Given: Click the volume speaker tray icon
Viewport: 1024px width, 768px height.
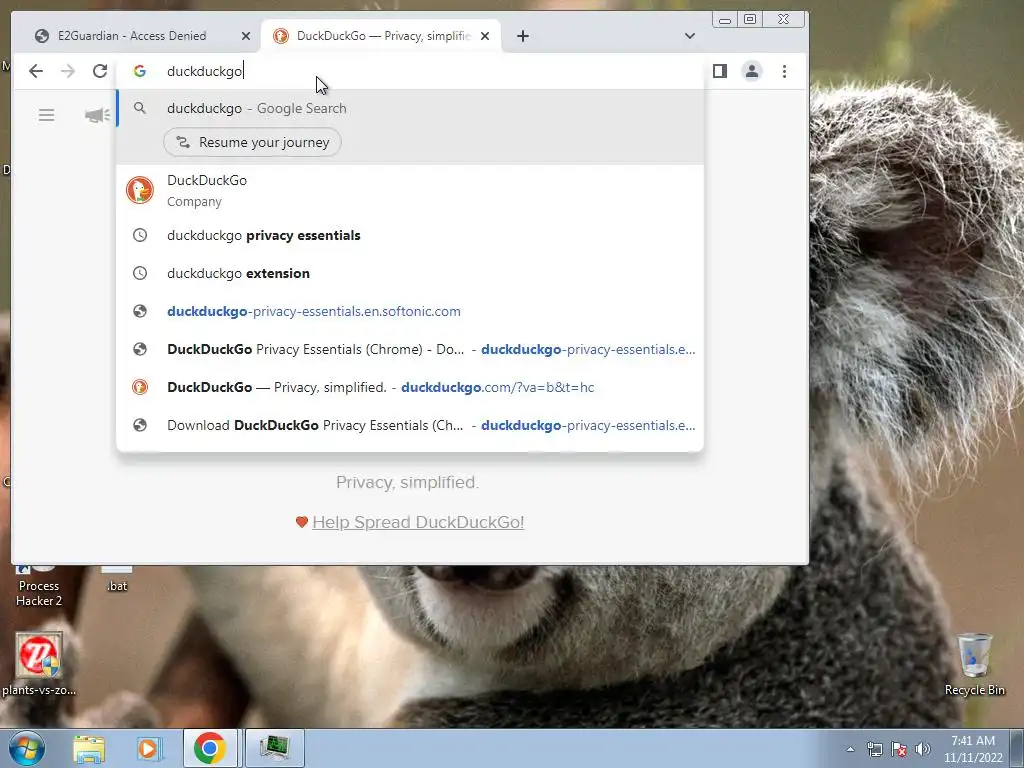Looking at the screenshot, I should pyautogui.click(x=922, y=749).
